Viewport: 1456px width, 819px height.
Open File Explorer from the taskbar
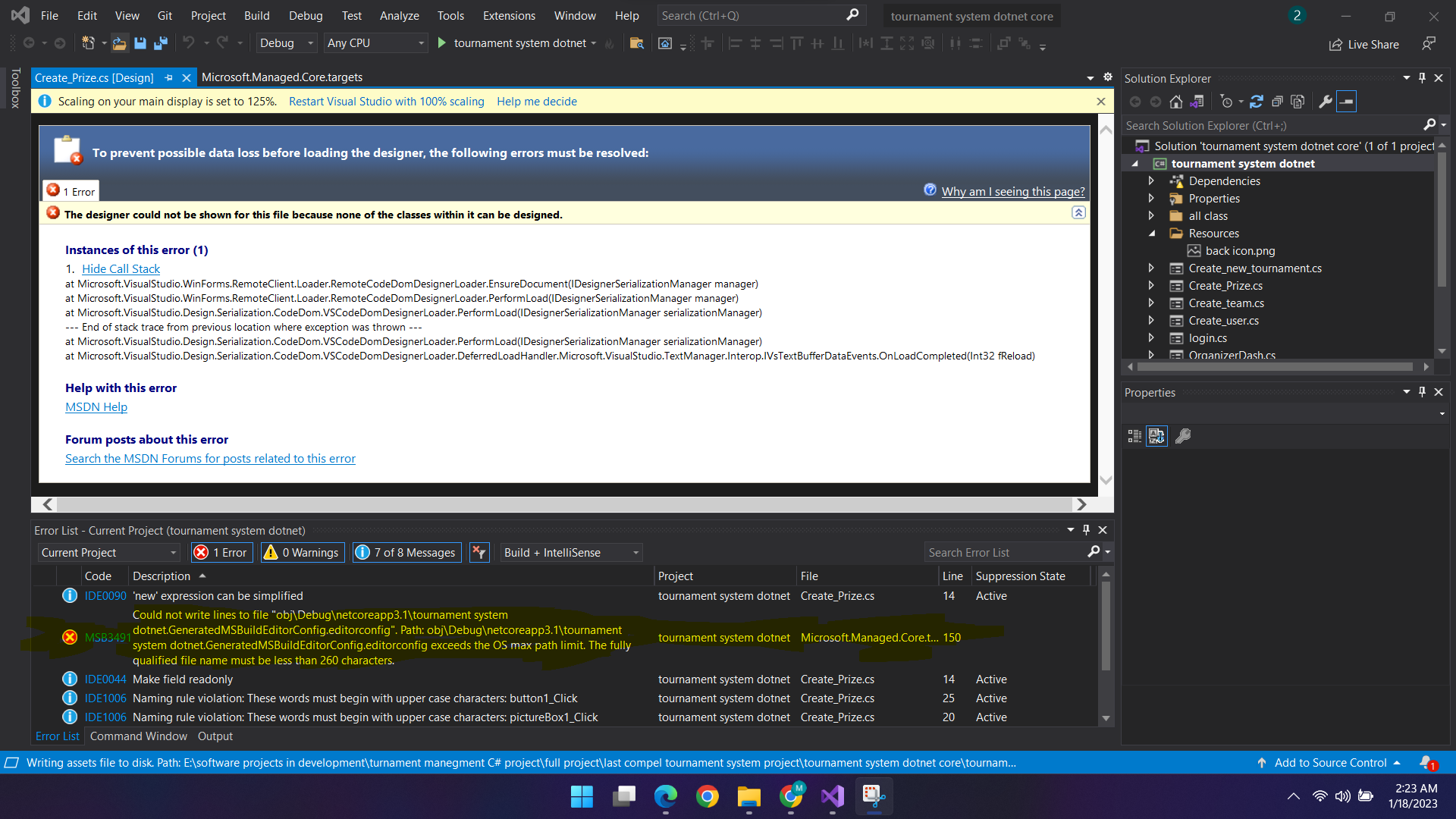point(749,797)
